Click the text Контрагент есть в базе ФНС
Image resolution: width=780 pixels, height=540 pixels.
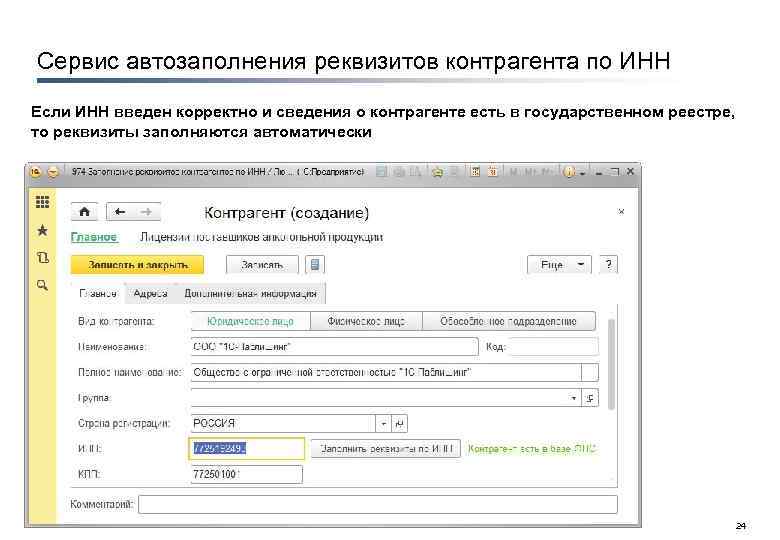(x=531, y=449)
